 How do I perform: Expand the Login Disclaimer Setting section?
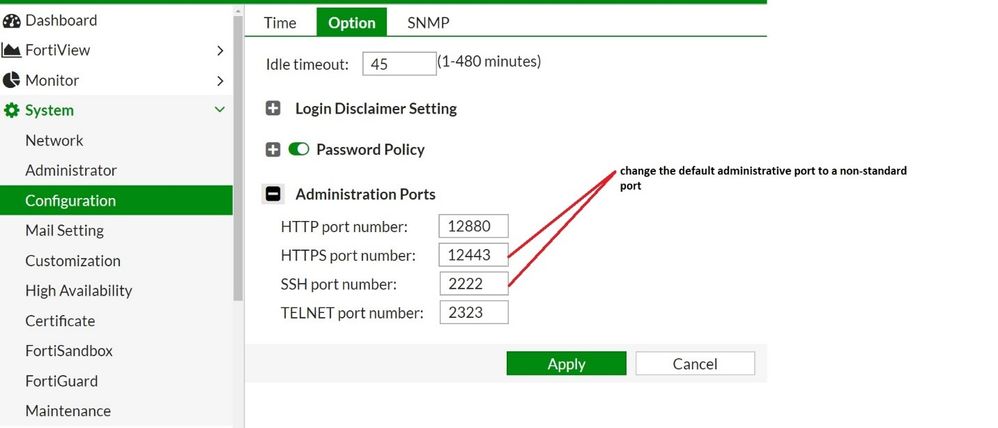(x=273, y=108)
